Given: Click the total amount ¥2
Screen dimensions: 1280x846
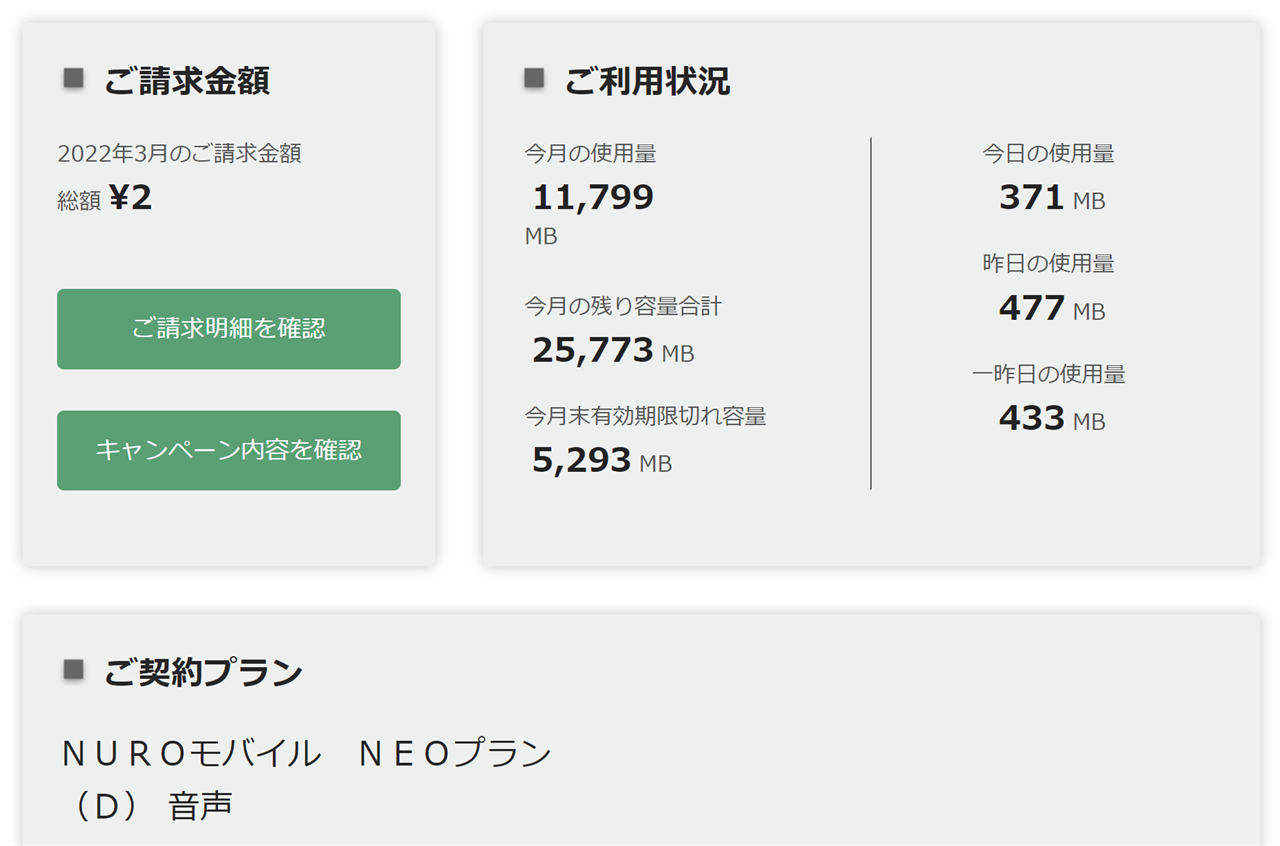Looking at the screenshot, I should click(131, 198).
